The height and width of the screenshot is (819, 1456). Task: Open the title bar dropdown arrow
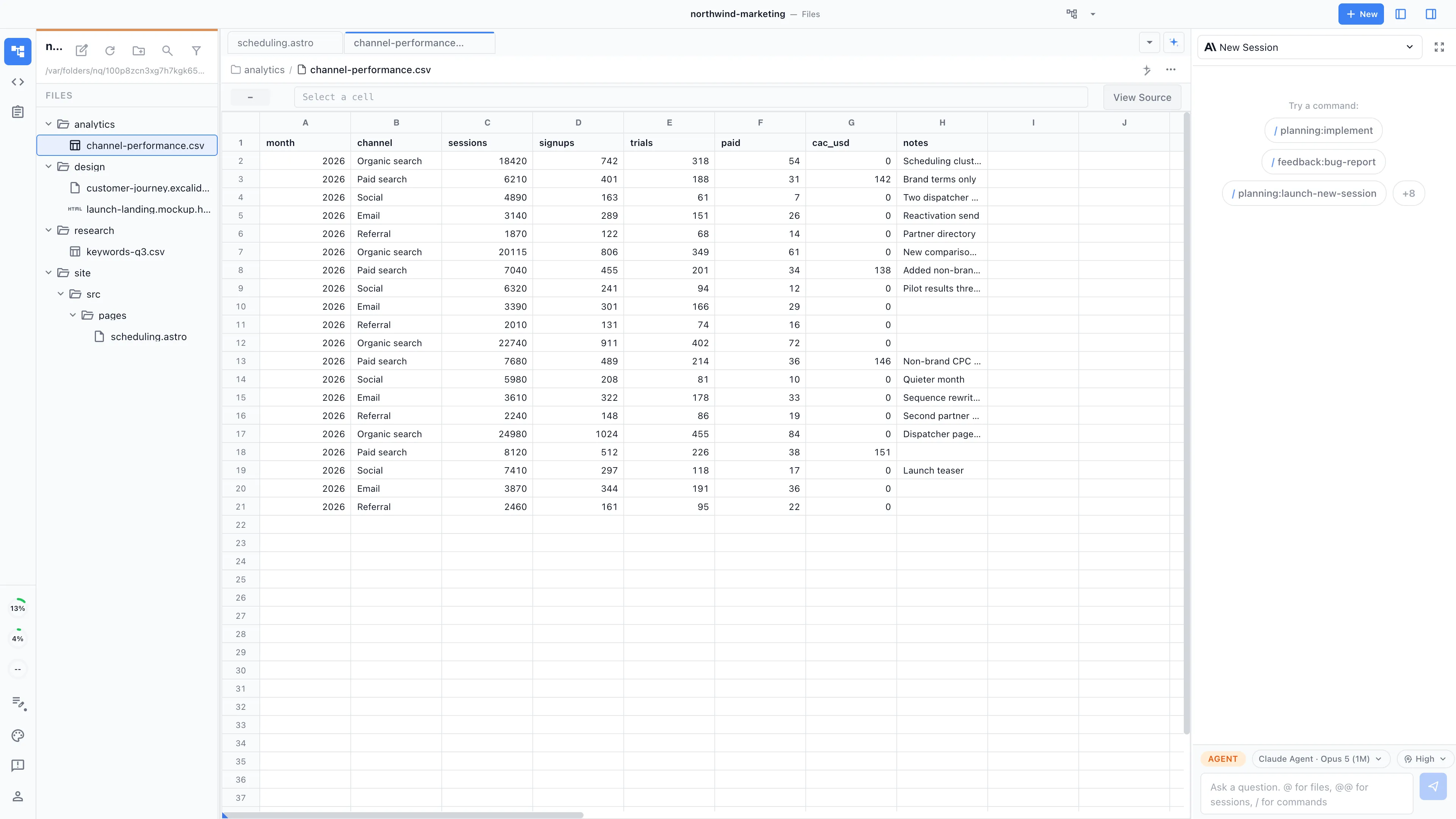(1092, 14)
